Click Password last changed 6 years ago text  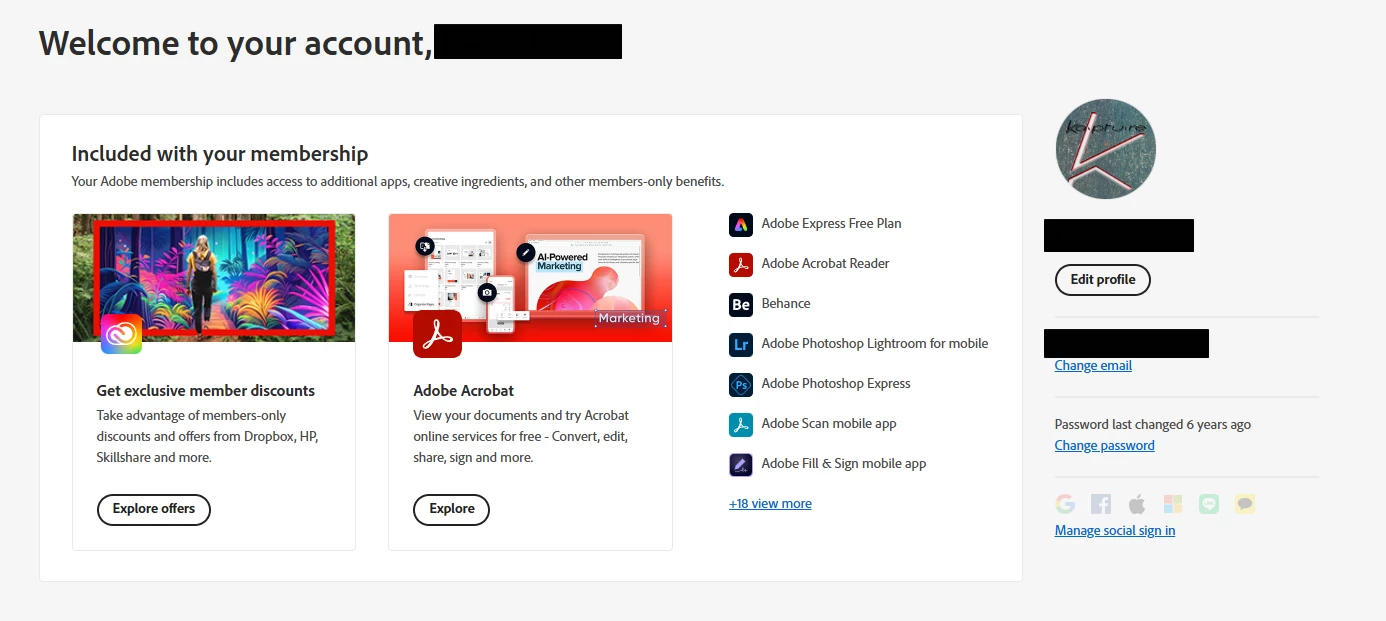(x=1153, y=425)
